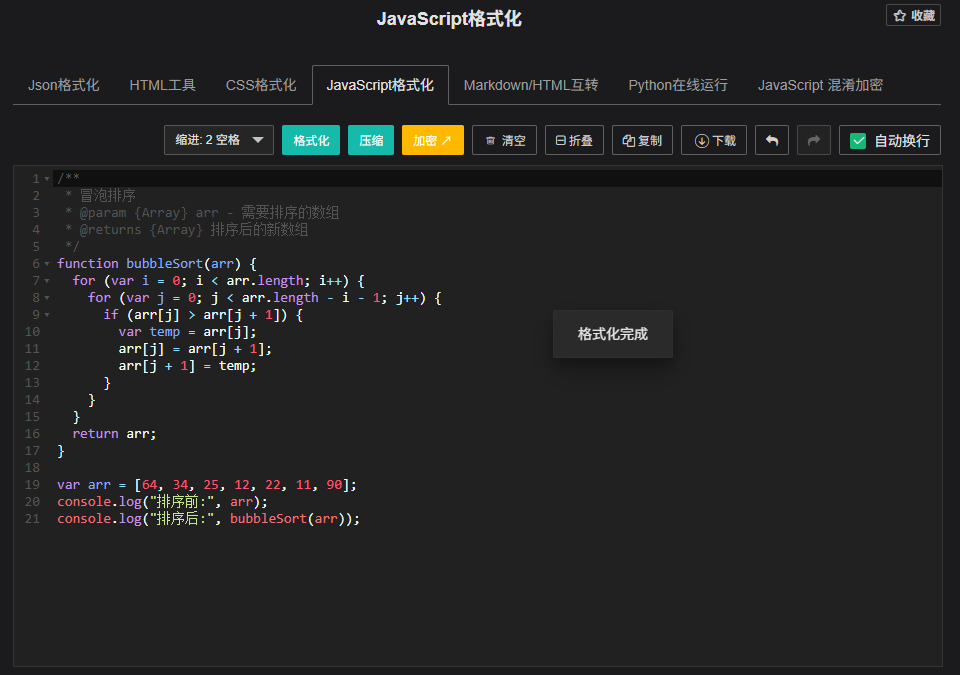The height and width of the screenshot is (675, 960).
Task: Open the 缩进 indent size dropdown
Action: coord(218,140)
